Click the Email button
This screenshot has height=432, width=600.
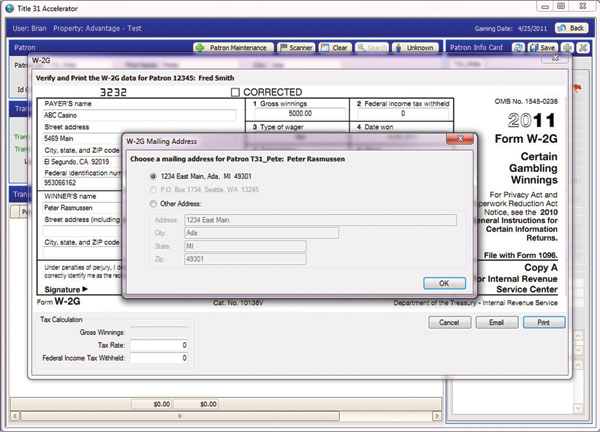(x=496, y=323)
